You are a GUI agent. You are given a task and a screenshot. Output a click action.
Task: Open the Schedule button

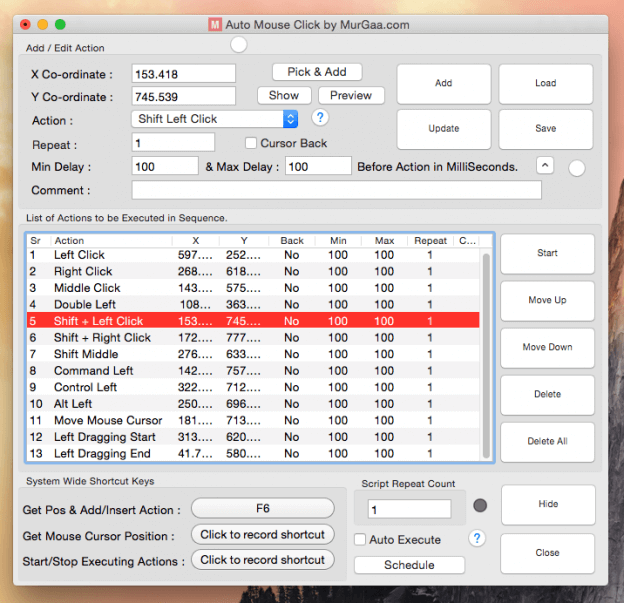[x=409, y=565]
